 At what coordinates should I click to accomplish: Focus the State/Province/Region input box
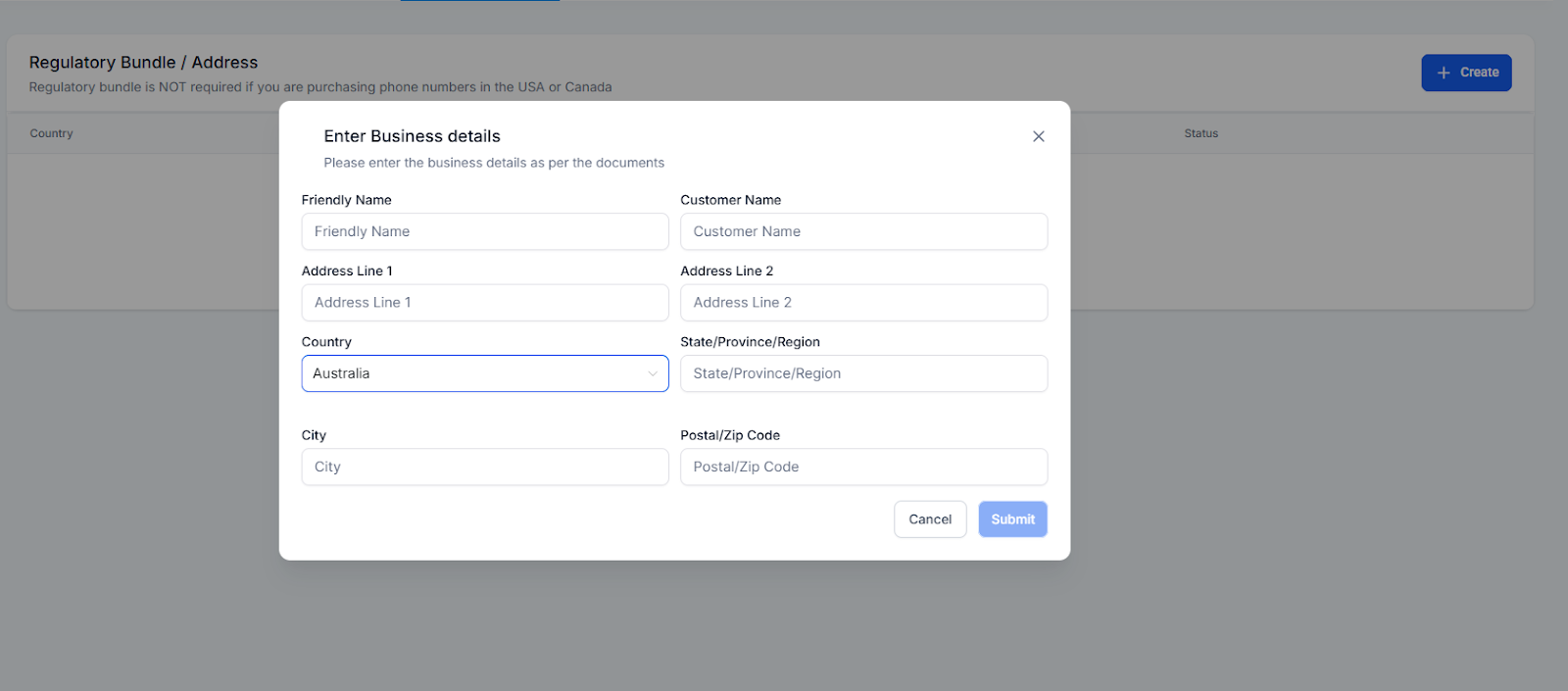pyautogui.click(x=863, y=373)
